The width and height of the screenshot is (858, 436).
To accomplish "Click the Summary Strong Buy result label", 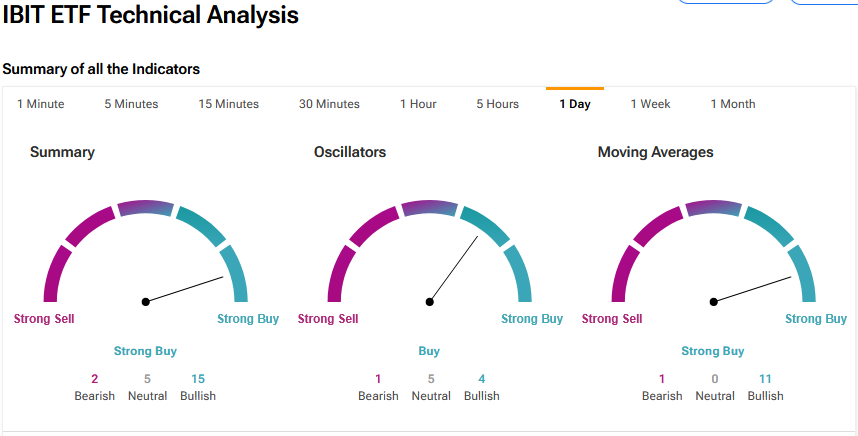I will 145,351.
